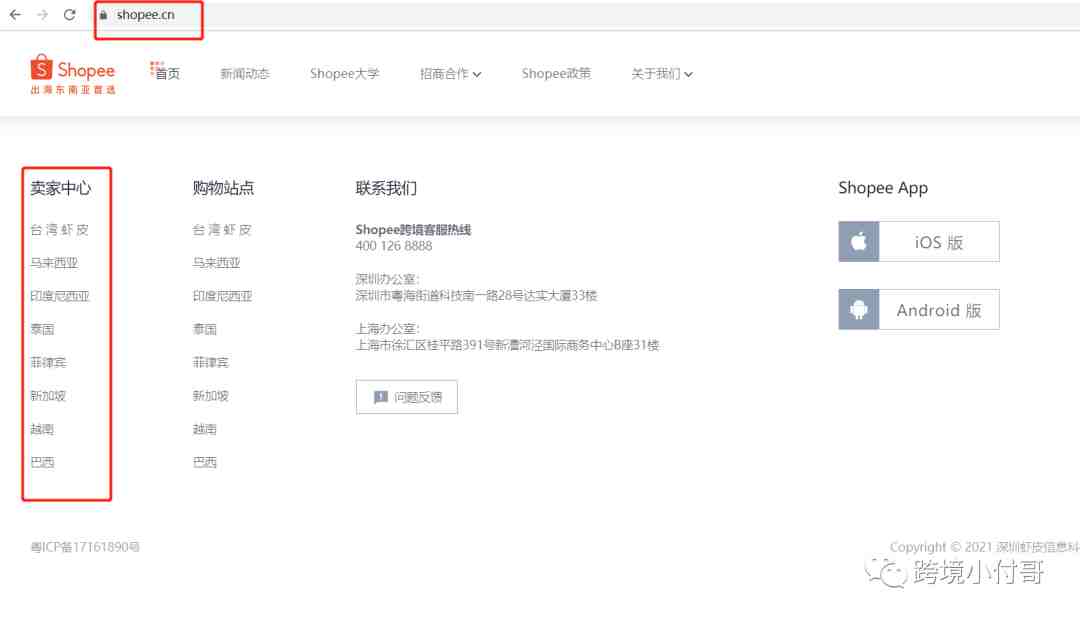Open 台湾虾皮 under 卖家中心
Screen dimensions: 1080x620
(x=59, y=229)
